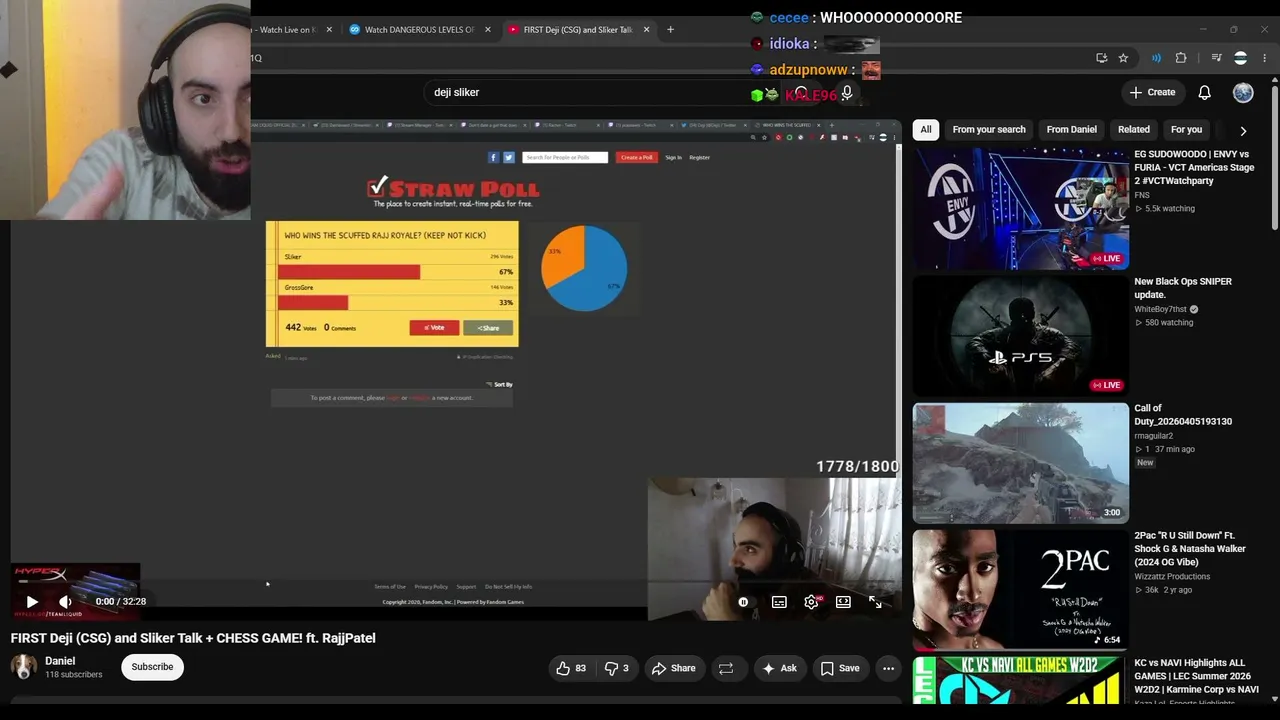Share the video
The height and width of the screenshot is (720, 1280).
coord(673,668)
